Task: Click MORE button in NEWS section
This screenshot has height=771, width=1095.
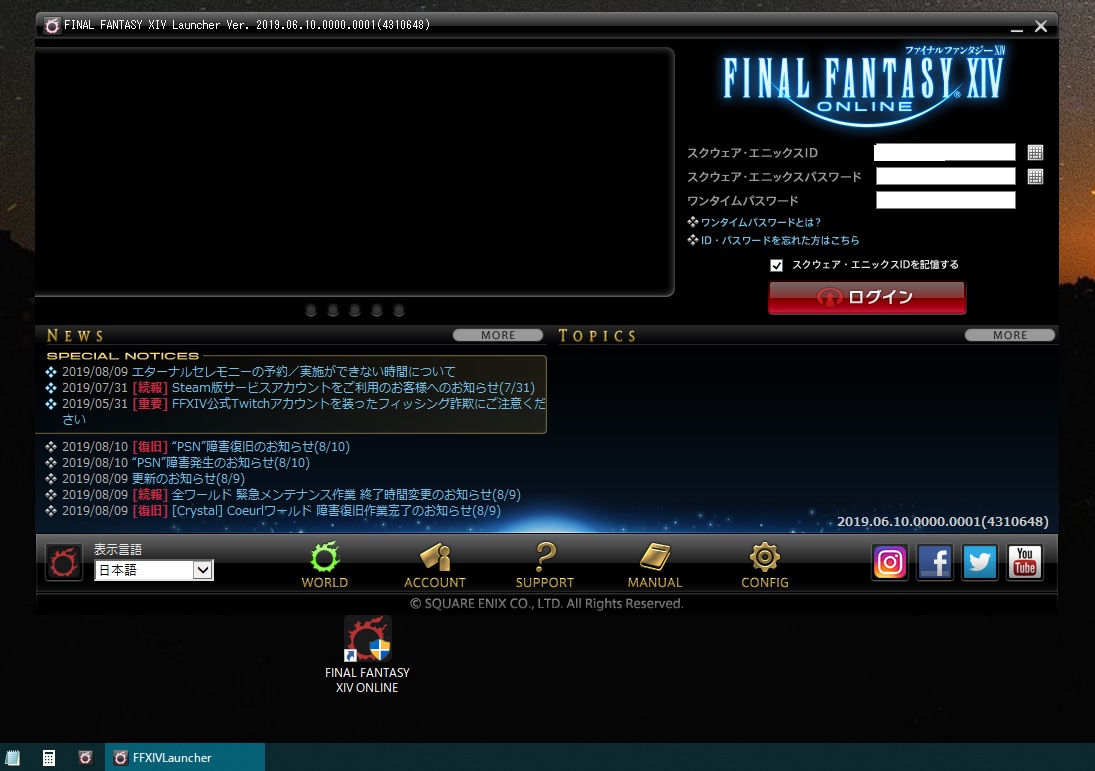Action: tap(498, 335)
